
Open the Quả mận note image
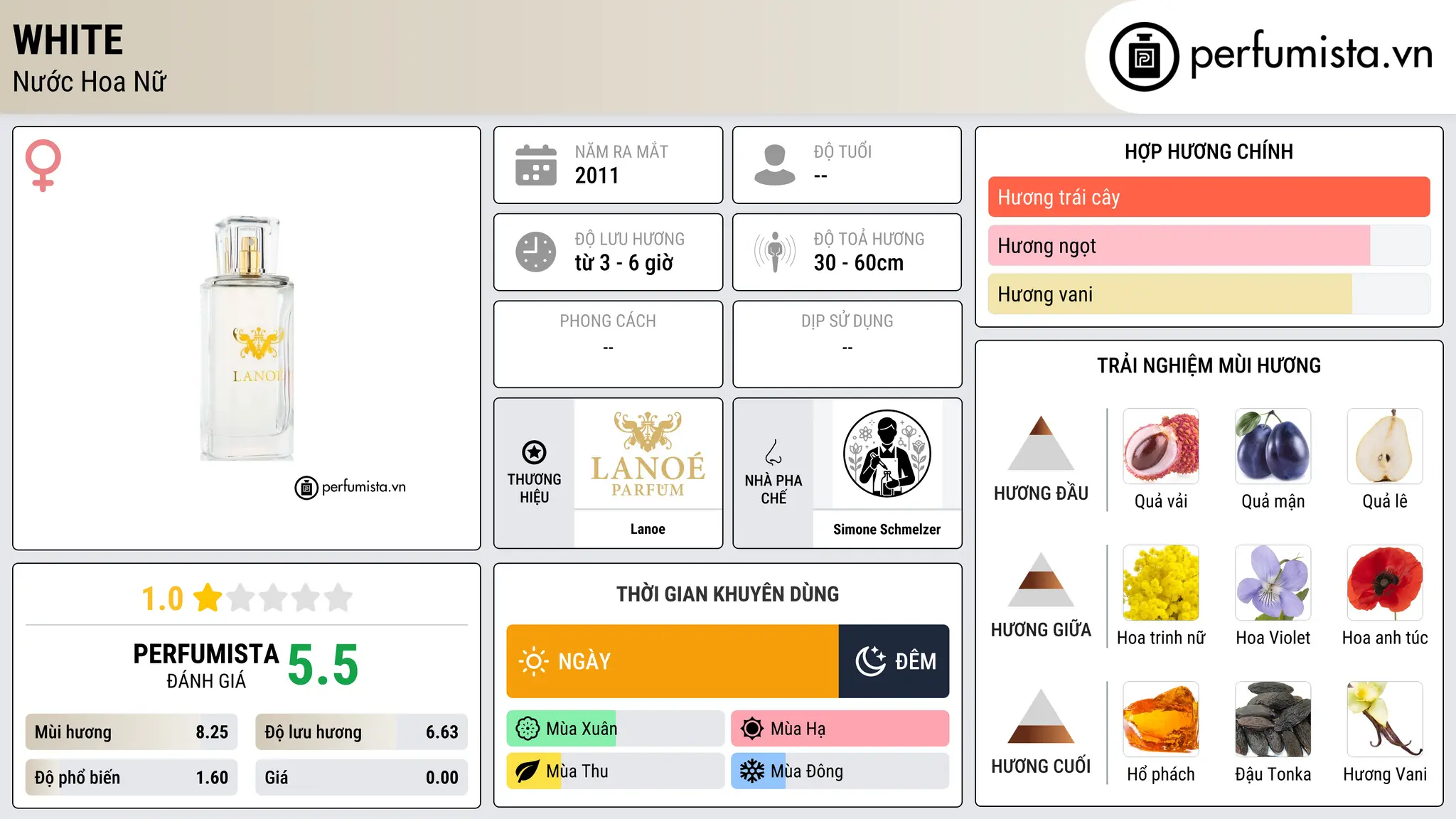point(1273,446)
